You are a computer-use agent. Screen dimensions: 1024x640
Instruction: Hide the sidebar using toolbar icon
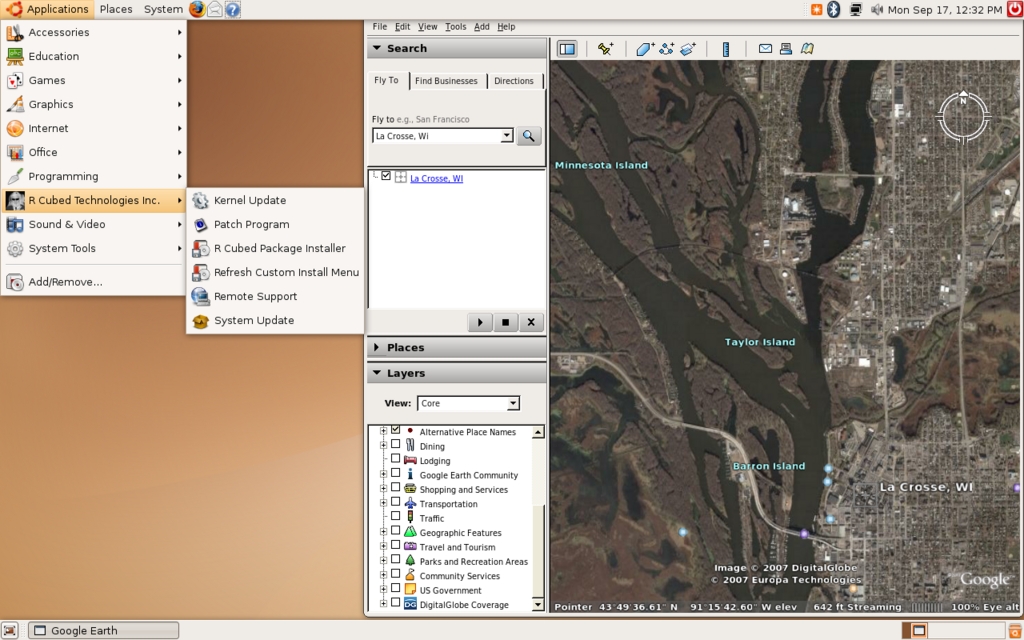(x=567, y=48)
